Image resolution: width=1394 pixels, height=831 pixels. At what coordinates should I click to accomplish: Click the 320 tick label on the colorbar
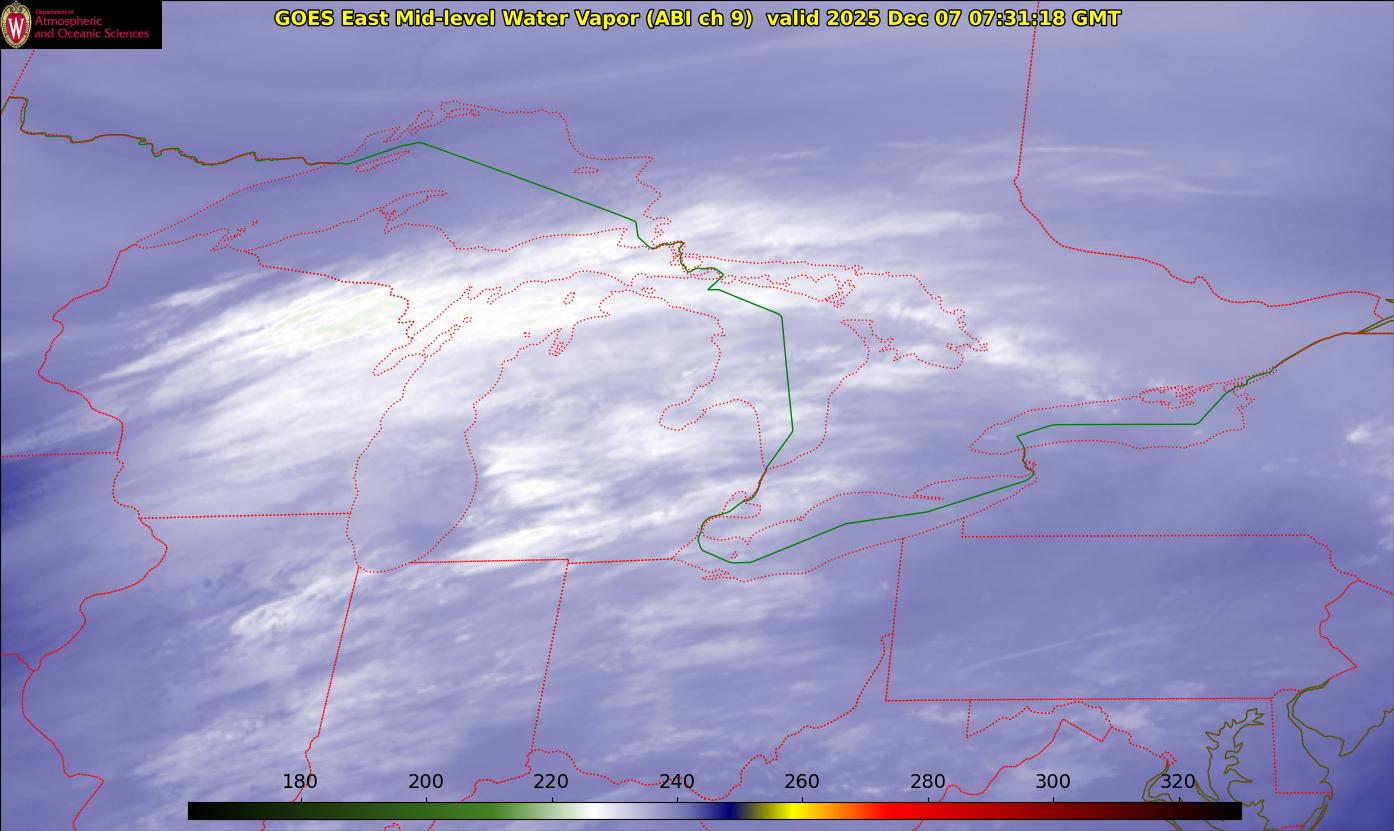coord(1178,781)
